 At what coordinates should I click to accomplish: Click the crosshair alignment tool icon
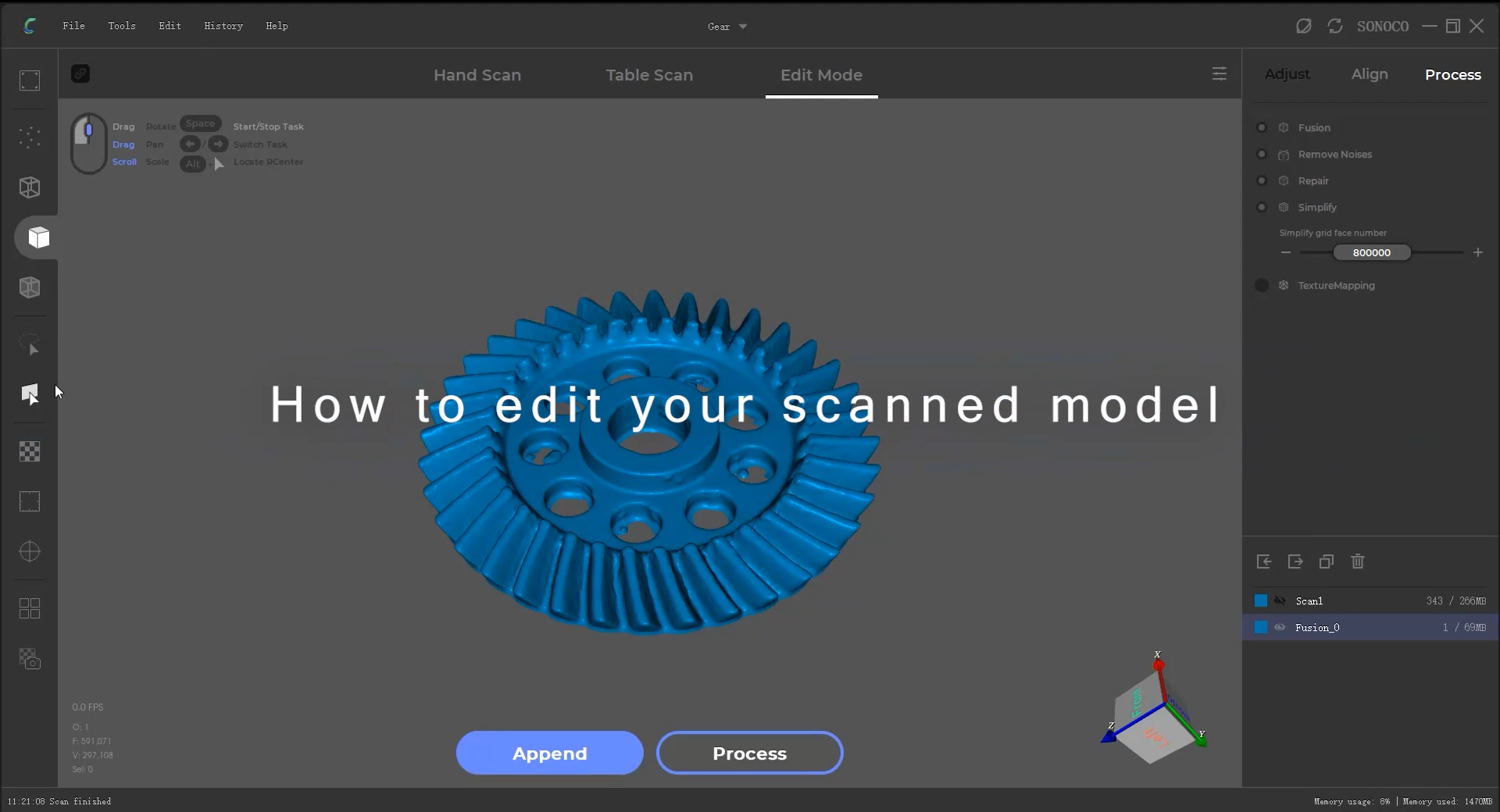coord(30,552)
